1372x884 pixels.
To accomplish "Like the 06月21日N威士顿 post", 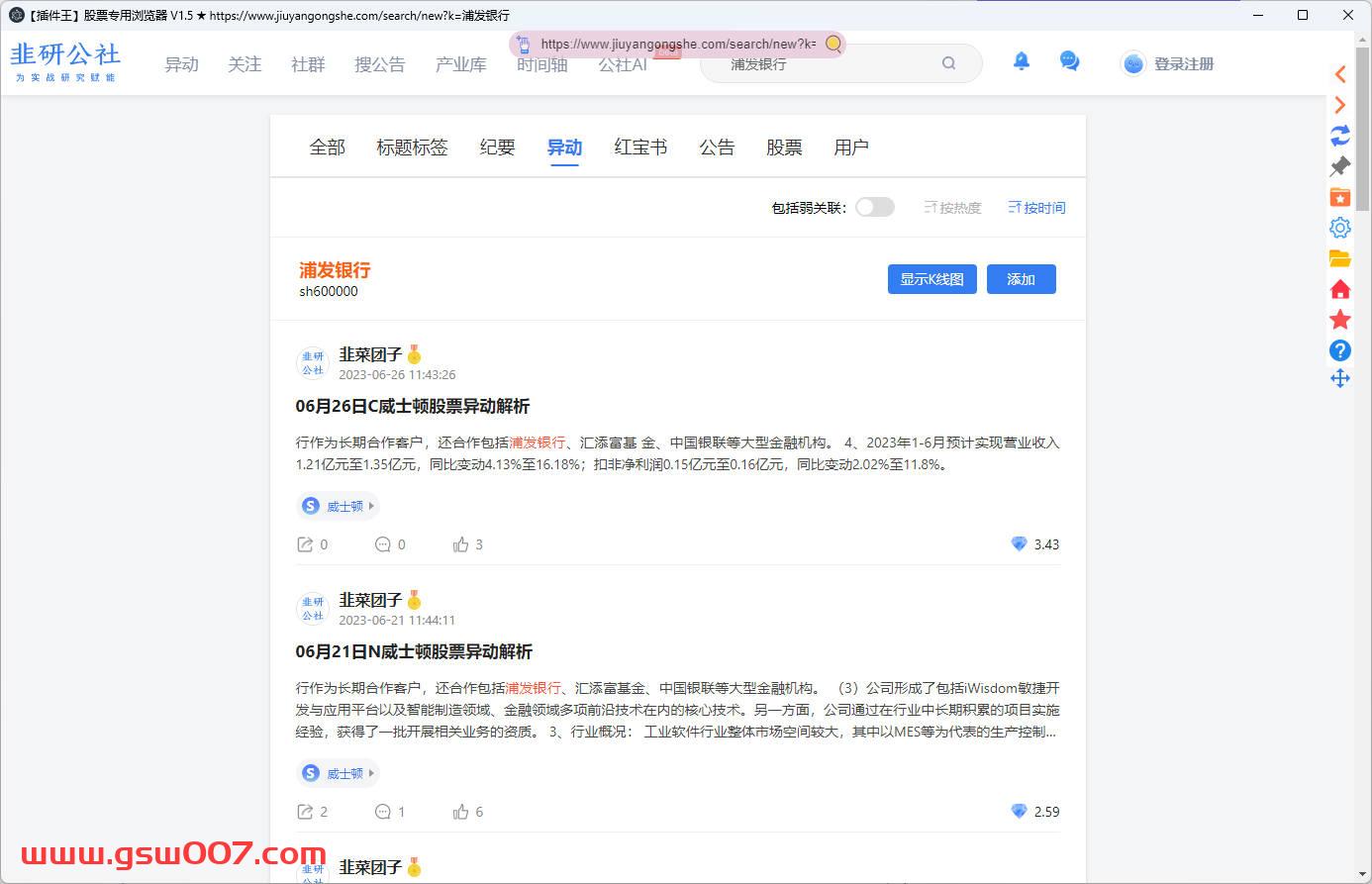I will click(460, 812).
